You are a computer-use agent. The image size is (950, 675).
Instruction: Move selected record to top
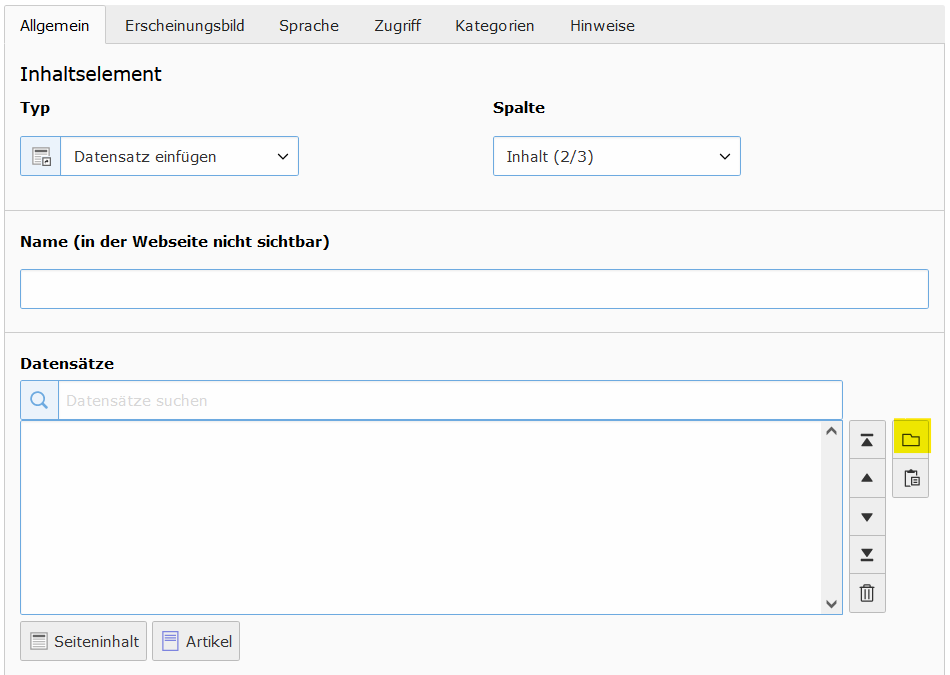coord(867,440)
